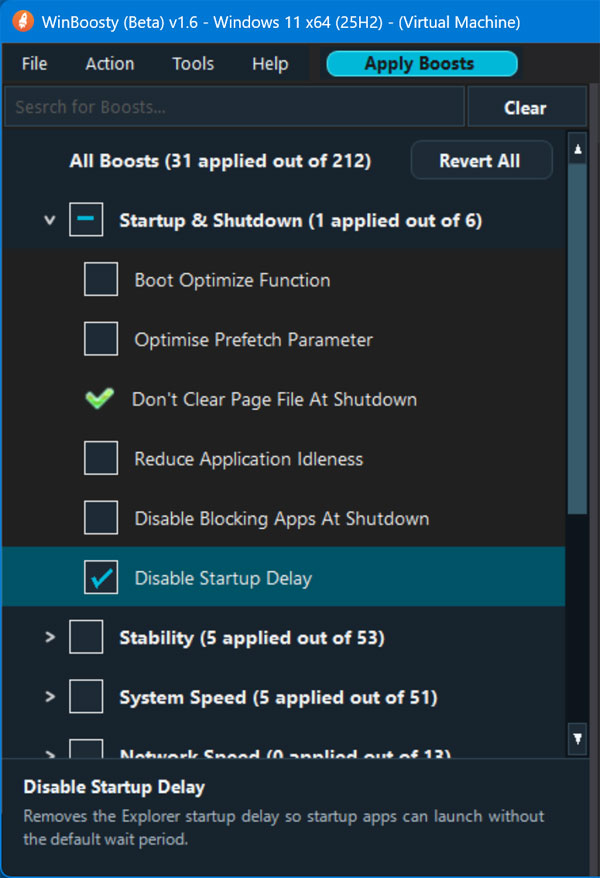
Task: Click System Speed (5 applied out of 51) label
Action: click(278, 698)
